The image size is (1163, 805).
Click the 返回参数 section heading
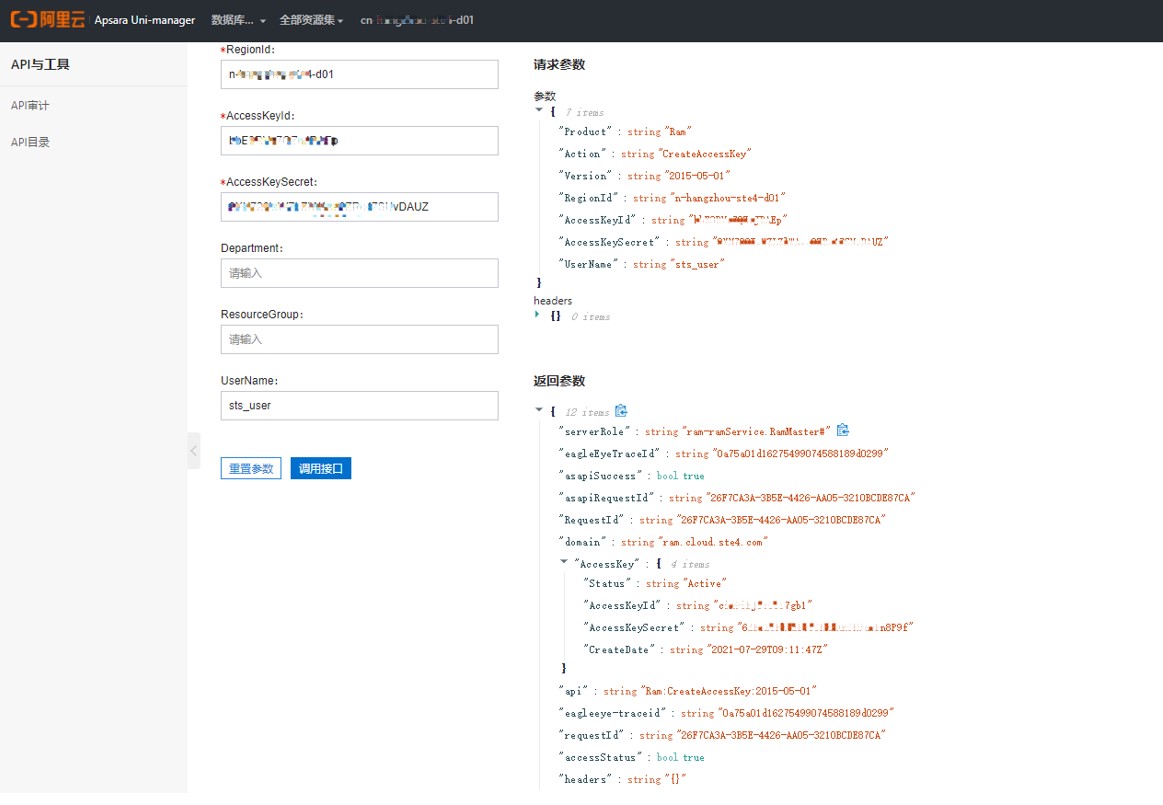(559, 381)
